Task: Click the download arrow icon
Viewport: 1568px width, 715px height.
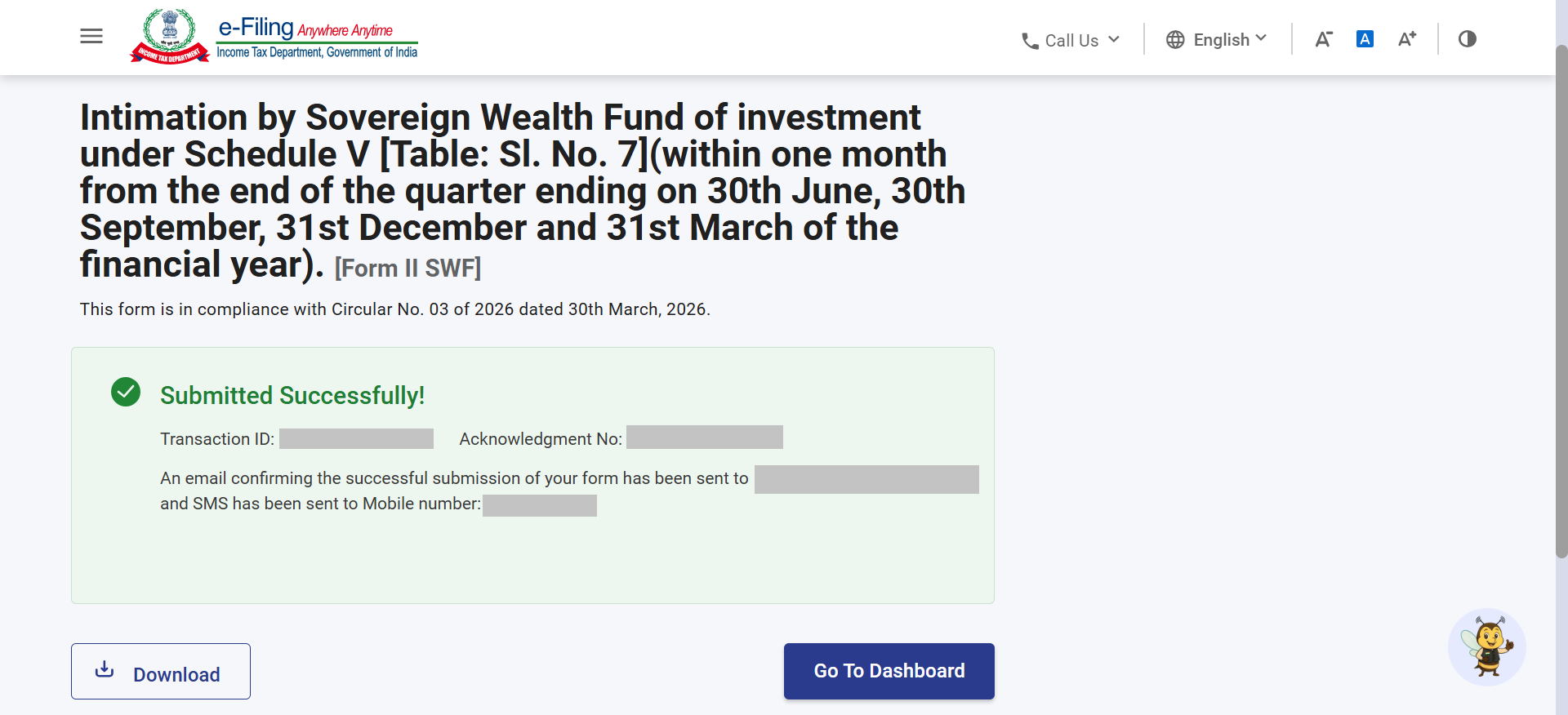Action: point(105,669)
